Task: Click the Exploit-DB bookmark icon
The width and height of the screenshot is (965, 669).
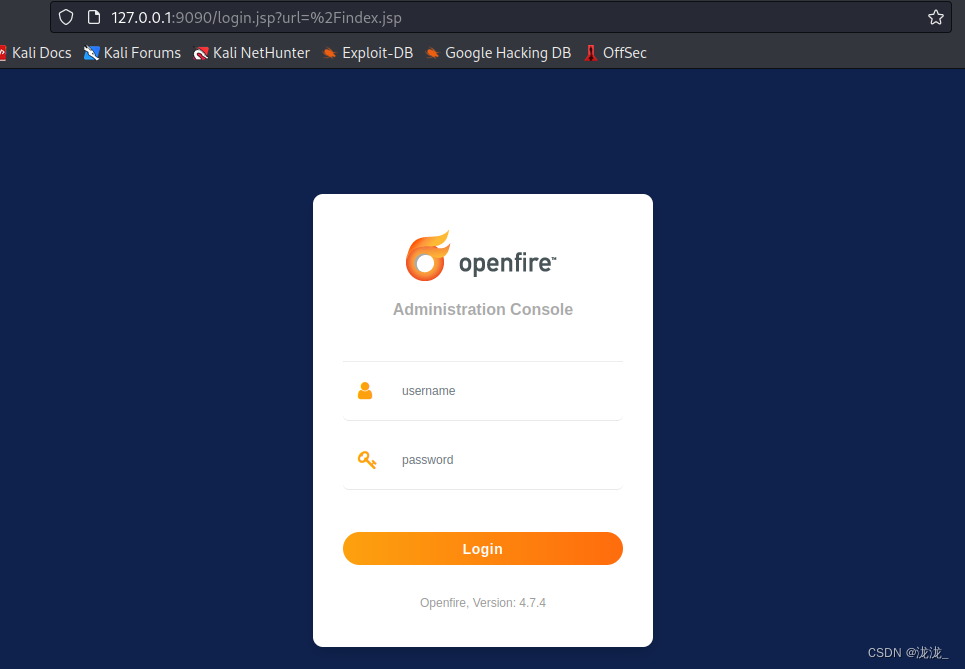Action: pos(330,53)
